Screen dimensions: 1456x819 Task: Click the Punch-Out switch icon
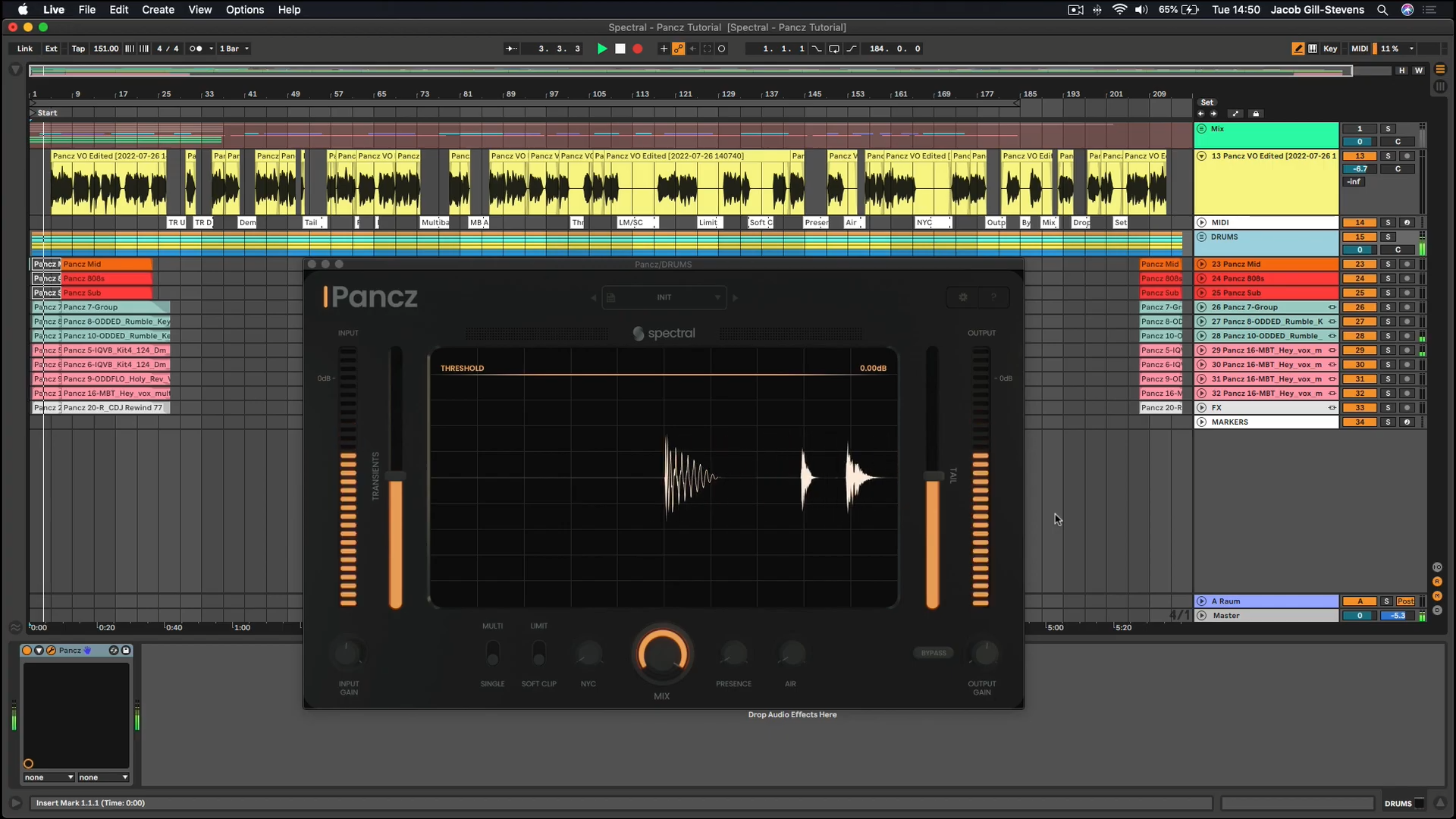click(x=852, y=49)
